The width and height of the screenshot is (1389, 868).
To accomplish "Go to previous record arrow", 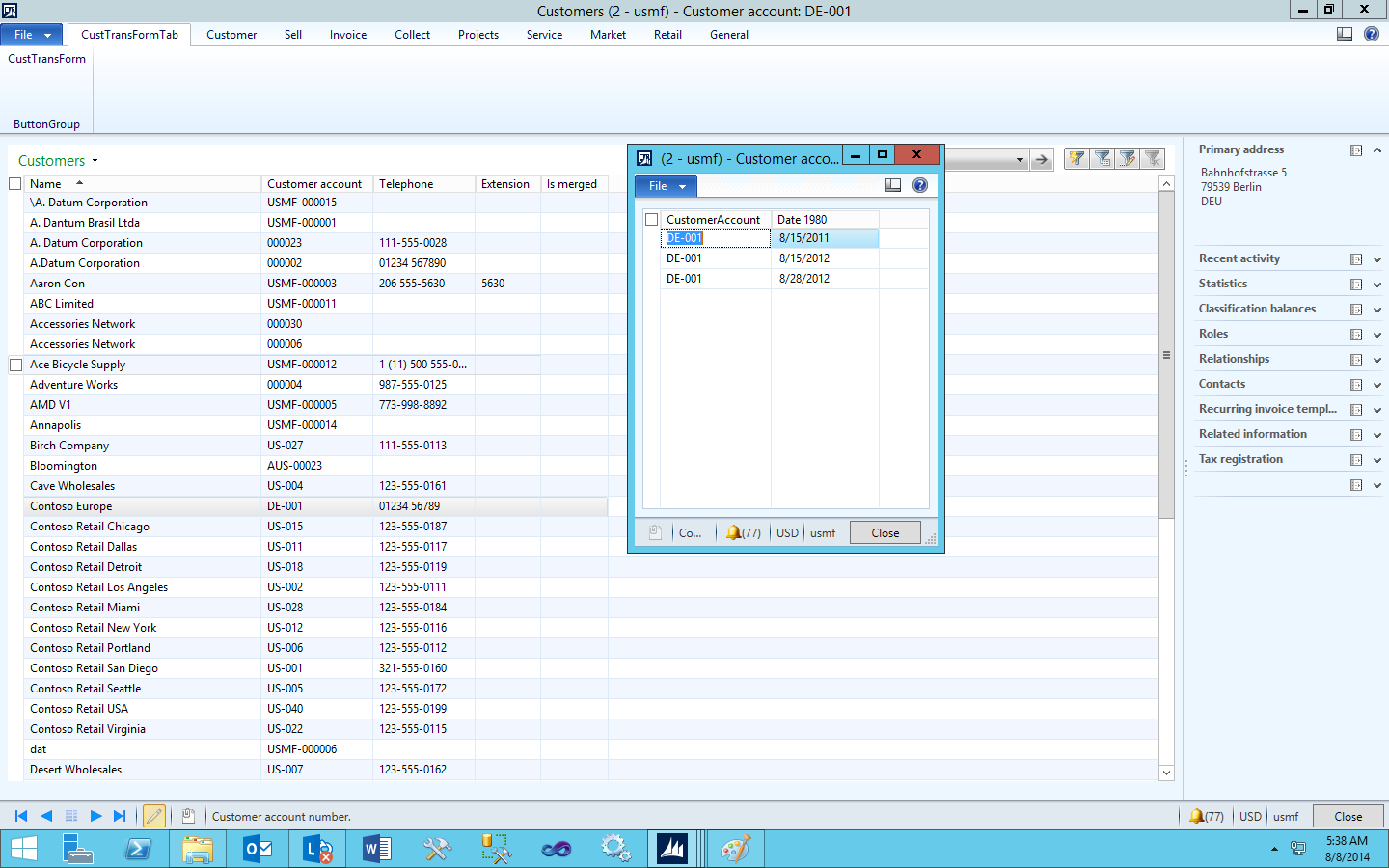I will (46, 816).
